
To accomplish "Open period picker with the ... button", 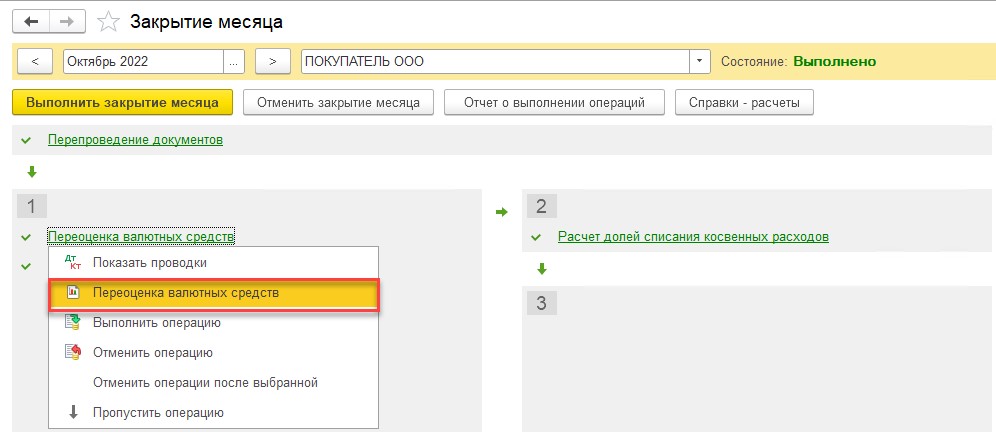I will click(234, 62).
